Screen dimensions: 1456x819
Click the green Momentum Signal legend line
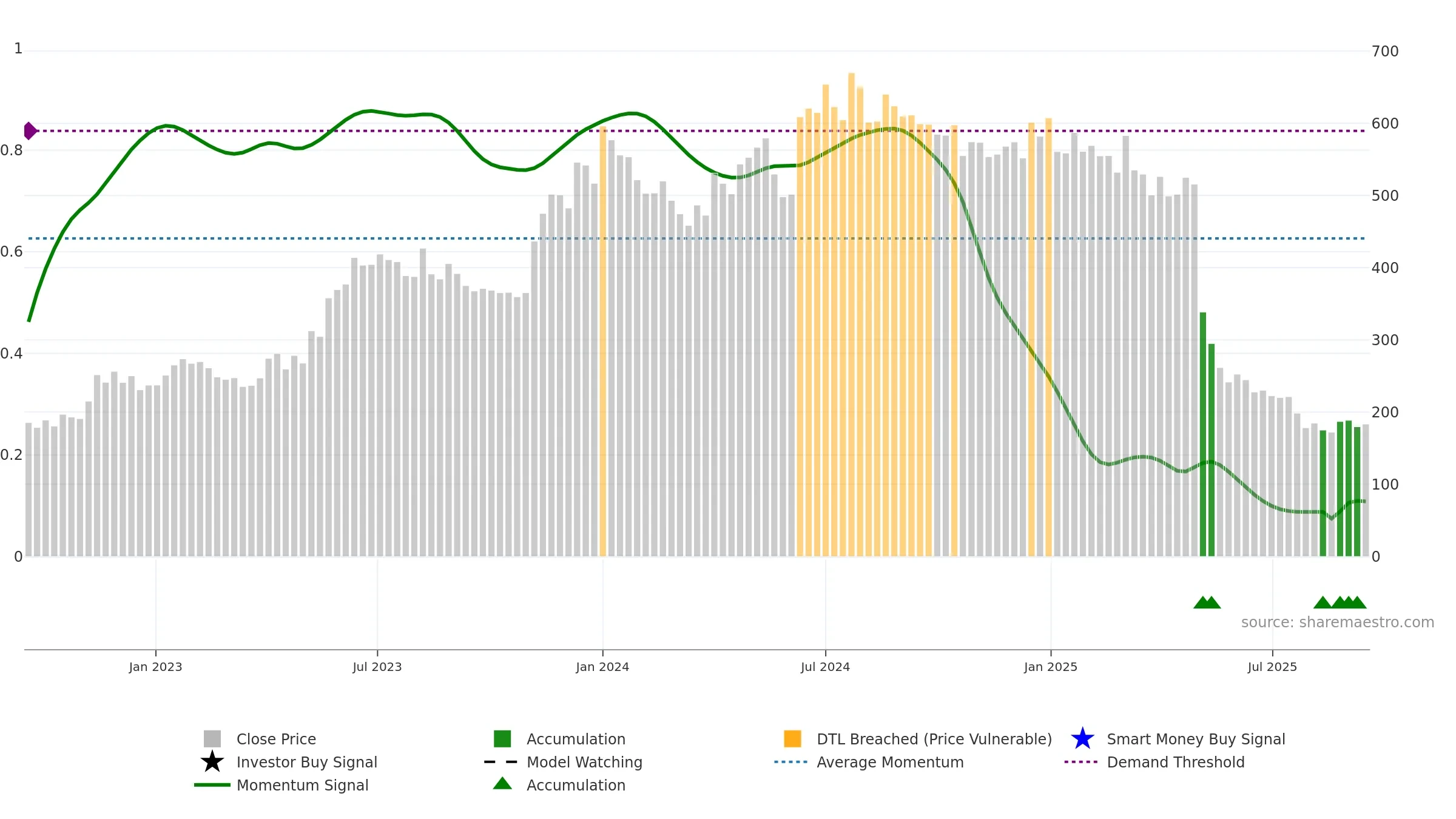pos(212,785)
